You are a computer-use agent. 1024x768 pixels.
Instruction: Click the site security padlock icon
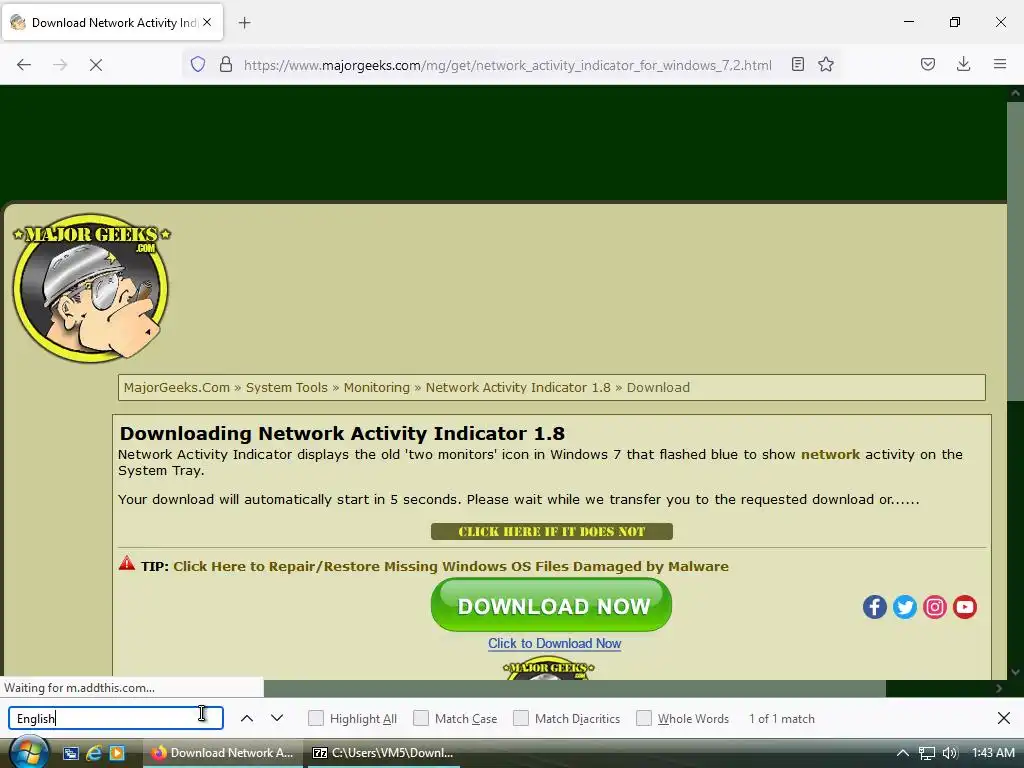(226, 64)
